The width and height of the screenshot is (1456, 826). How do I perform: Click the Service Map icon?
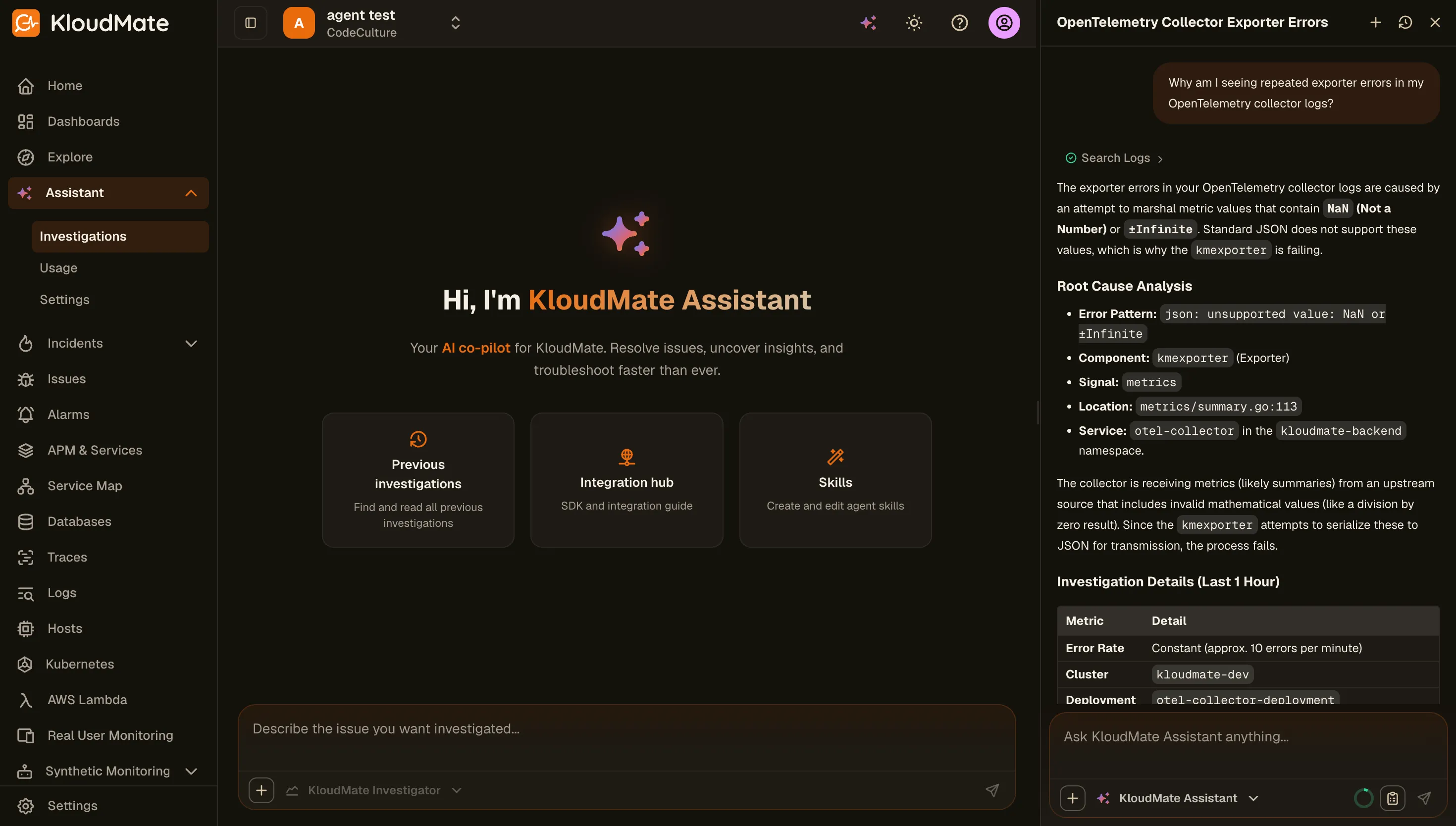click(x=26, y=486)
